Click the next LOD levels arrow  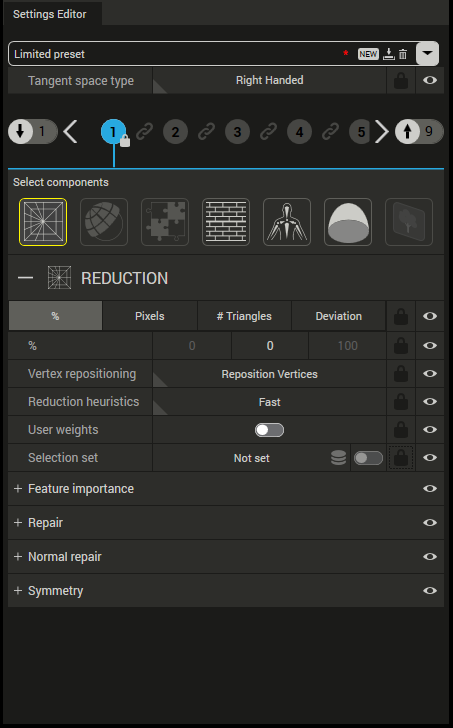click(x=382, y=132)
